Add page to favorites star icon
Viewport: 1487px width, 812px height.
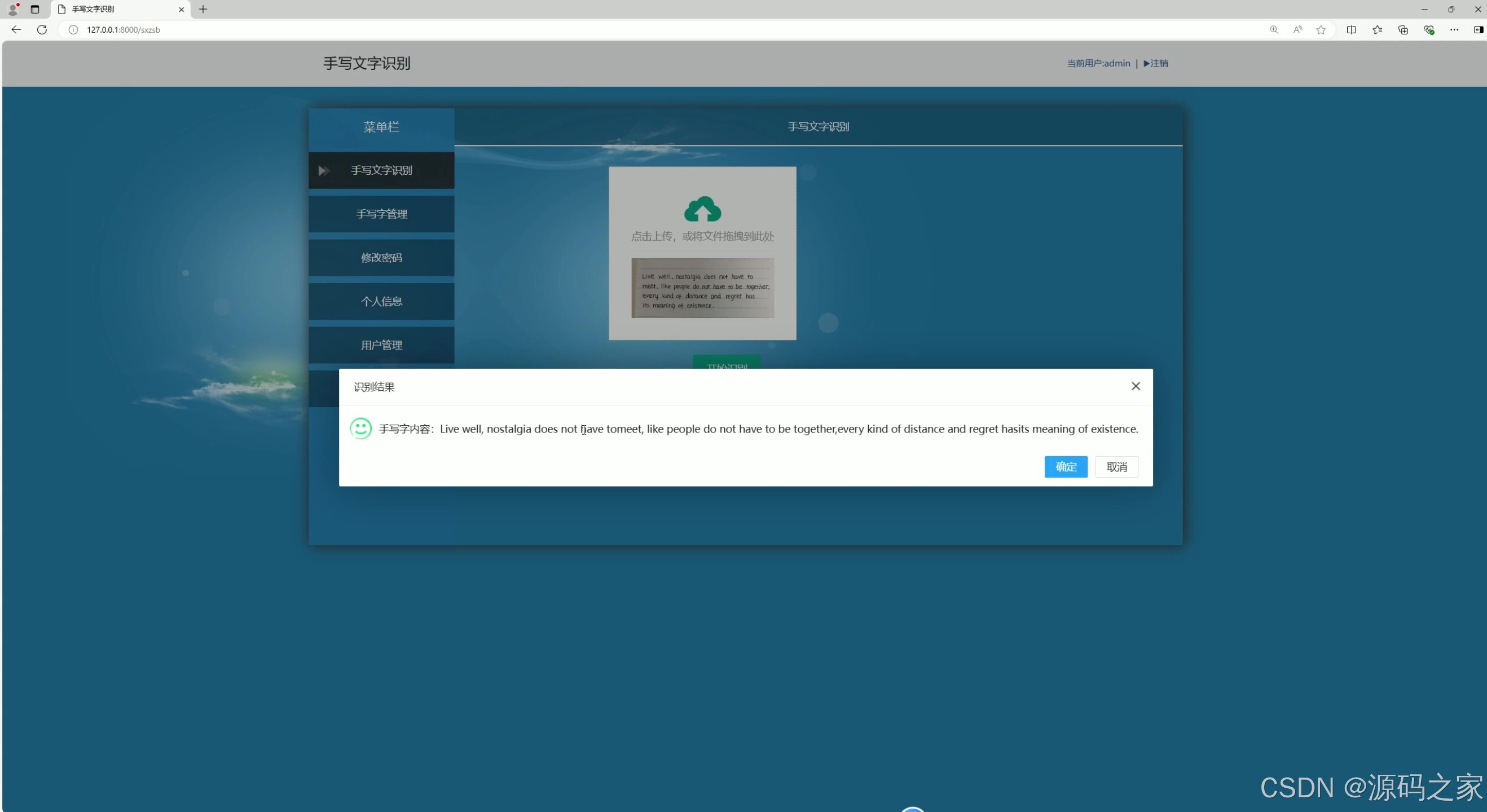[1320, 29]
